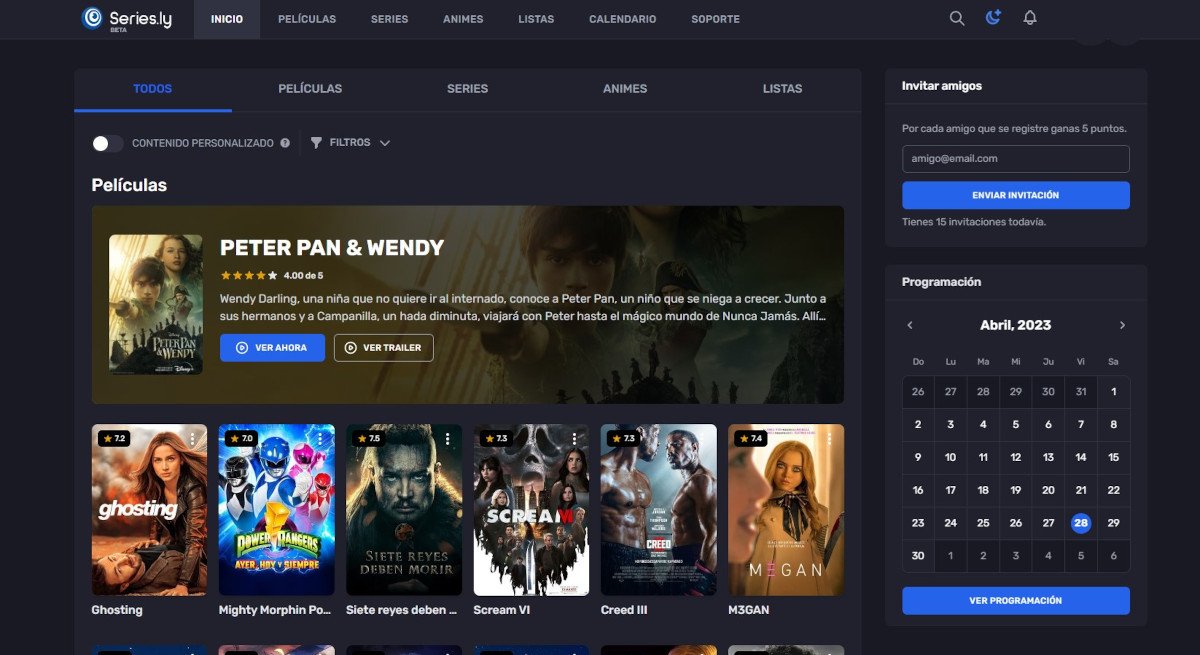This screenshot has width=1200, height=655.
Task: Open the three-dot menu on the M3GAN card
Action: [831, 437]
